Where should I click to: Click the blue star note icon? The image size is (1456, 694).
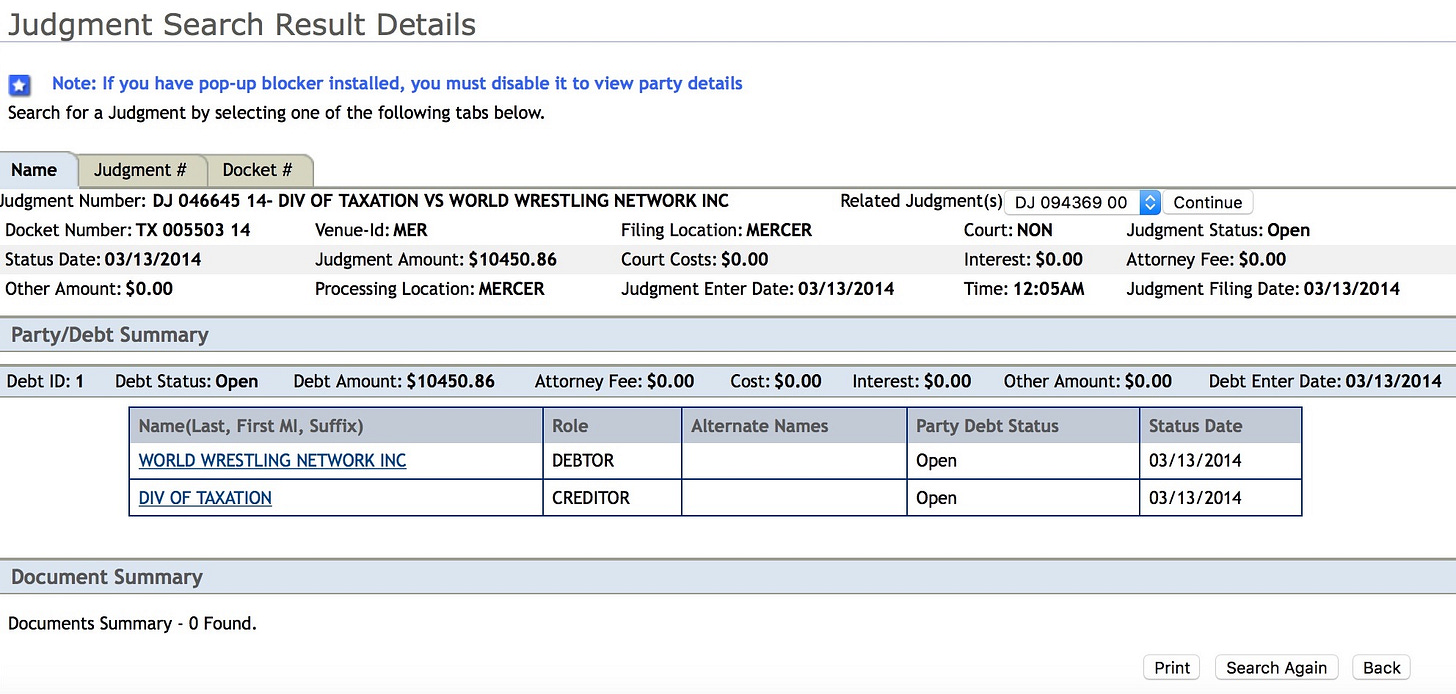coord(20,86)
